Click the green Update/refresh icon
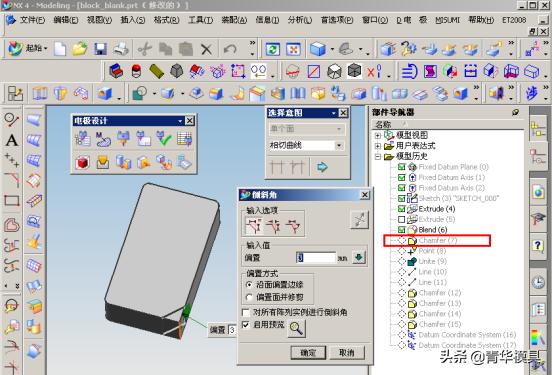Image resolution: width=552 pixels, height=375 pixels. [273, 49]
